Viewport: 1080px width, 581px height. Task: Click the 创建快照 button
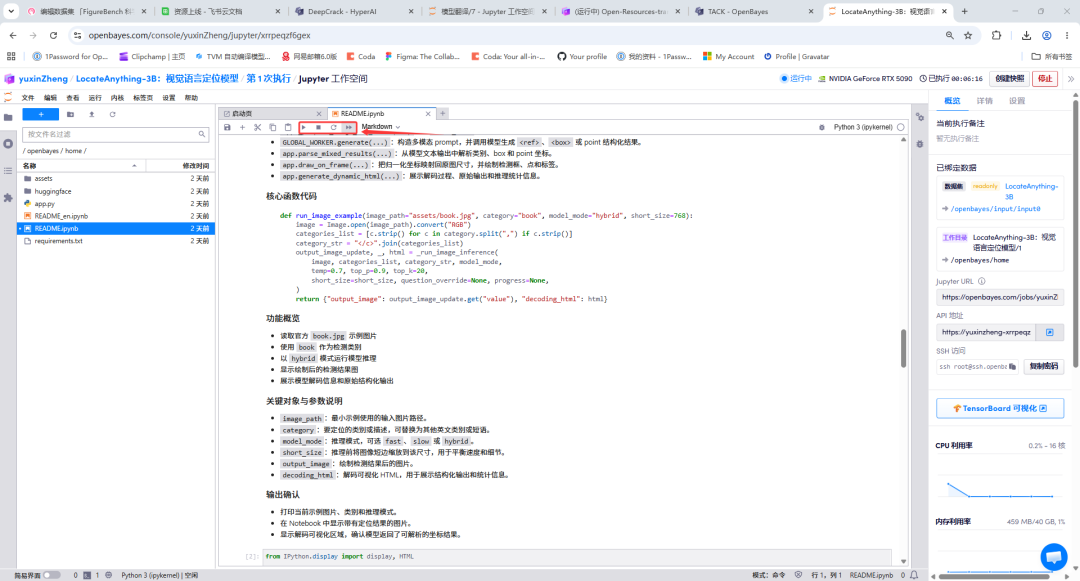(x=1009, y=78)
